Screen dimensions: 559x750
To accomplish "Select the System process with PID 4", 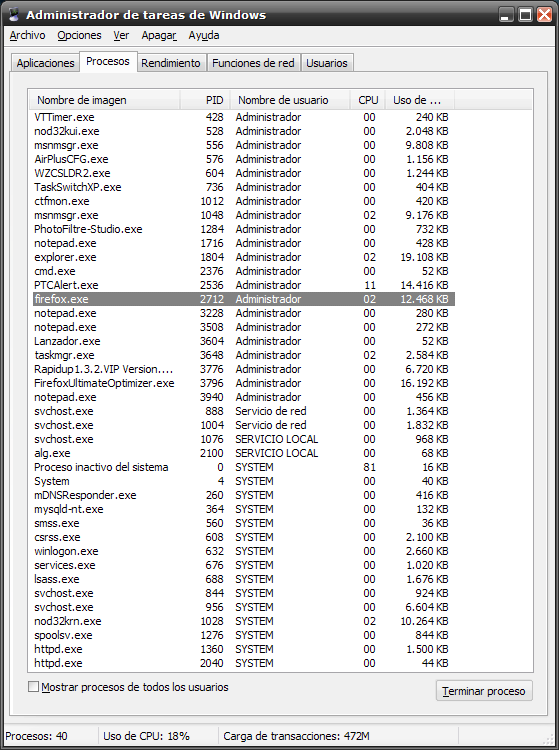I will tap(243, 481).
